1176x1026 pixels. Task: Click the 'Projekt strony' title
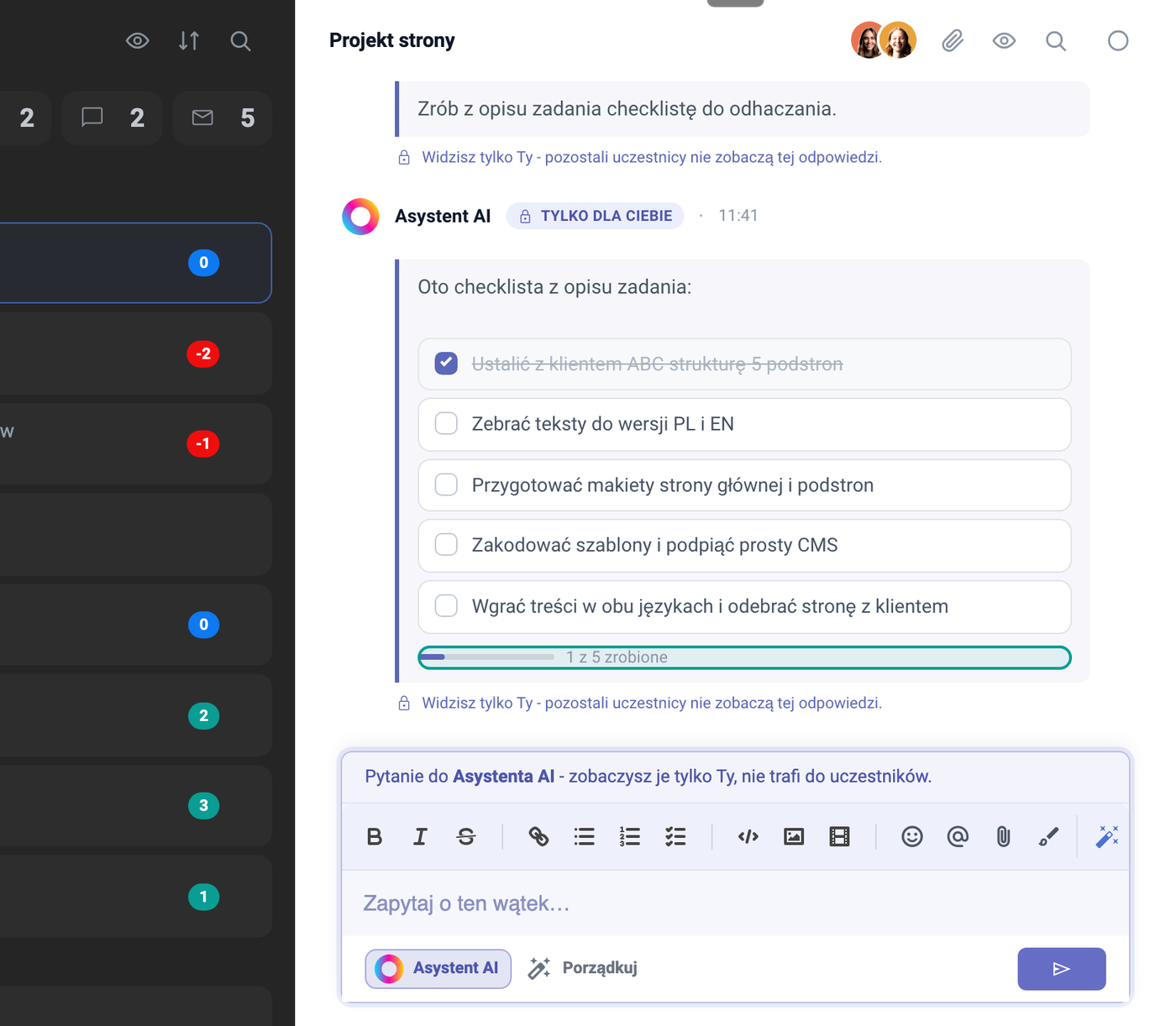392,40
